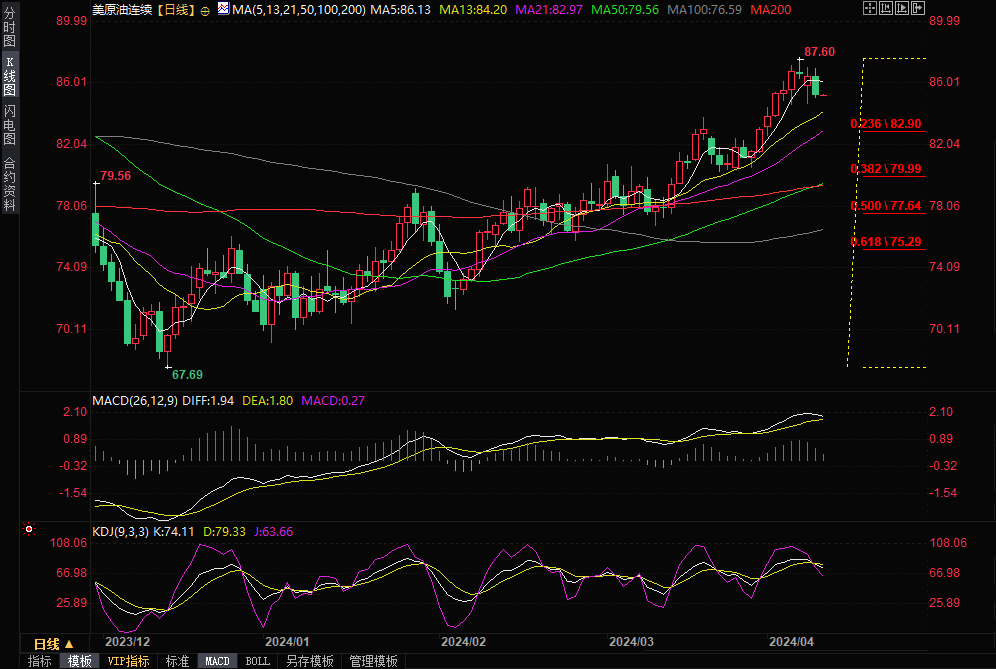The width and height of the screenshot is (996, 669).
Task: Click the first layout icon in top-right toolbar
Action: click(x=869, y=9)
